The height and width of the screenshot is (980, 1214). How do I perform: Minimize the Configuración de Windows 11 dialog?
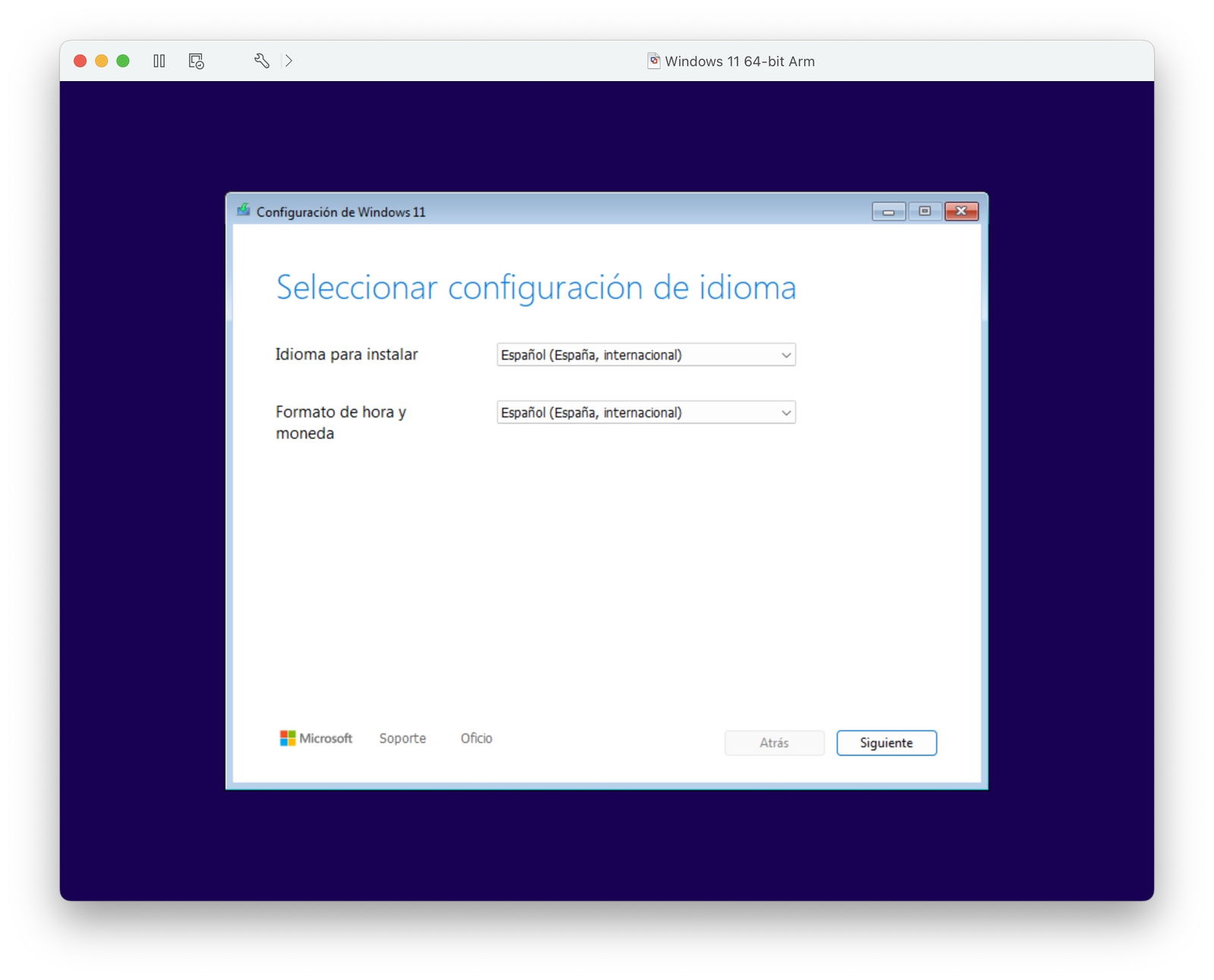pos(888,211)
